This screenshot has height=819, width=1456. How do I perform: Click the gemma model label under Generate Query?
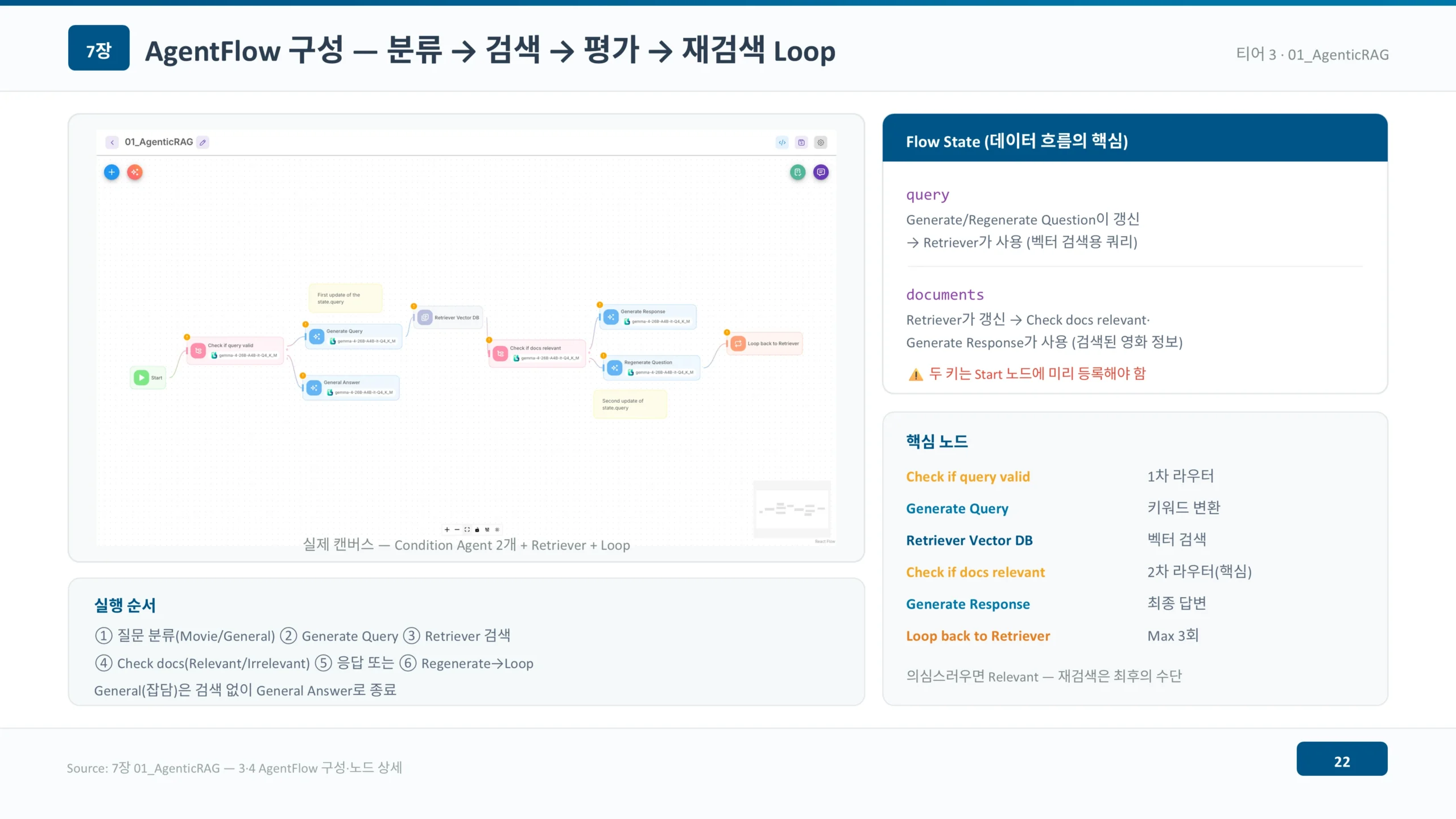pyautogui.click(x=366, y=341)
